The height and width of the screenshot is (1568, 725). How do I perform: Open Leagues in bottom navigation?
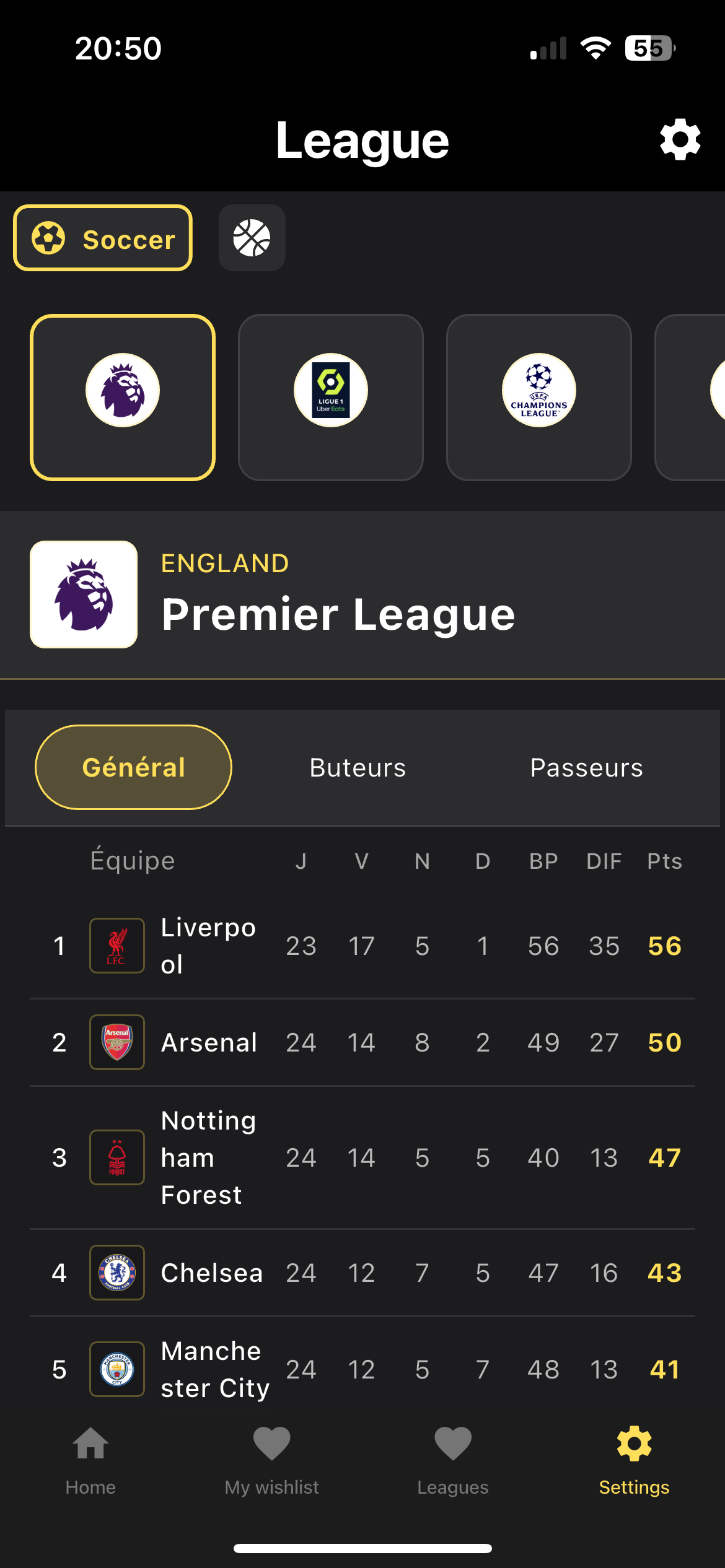point(453,1460)
